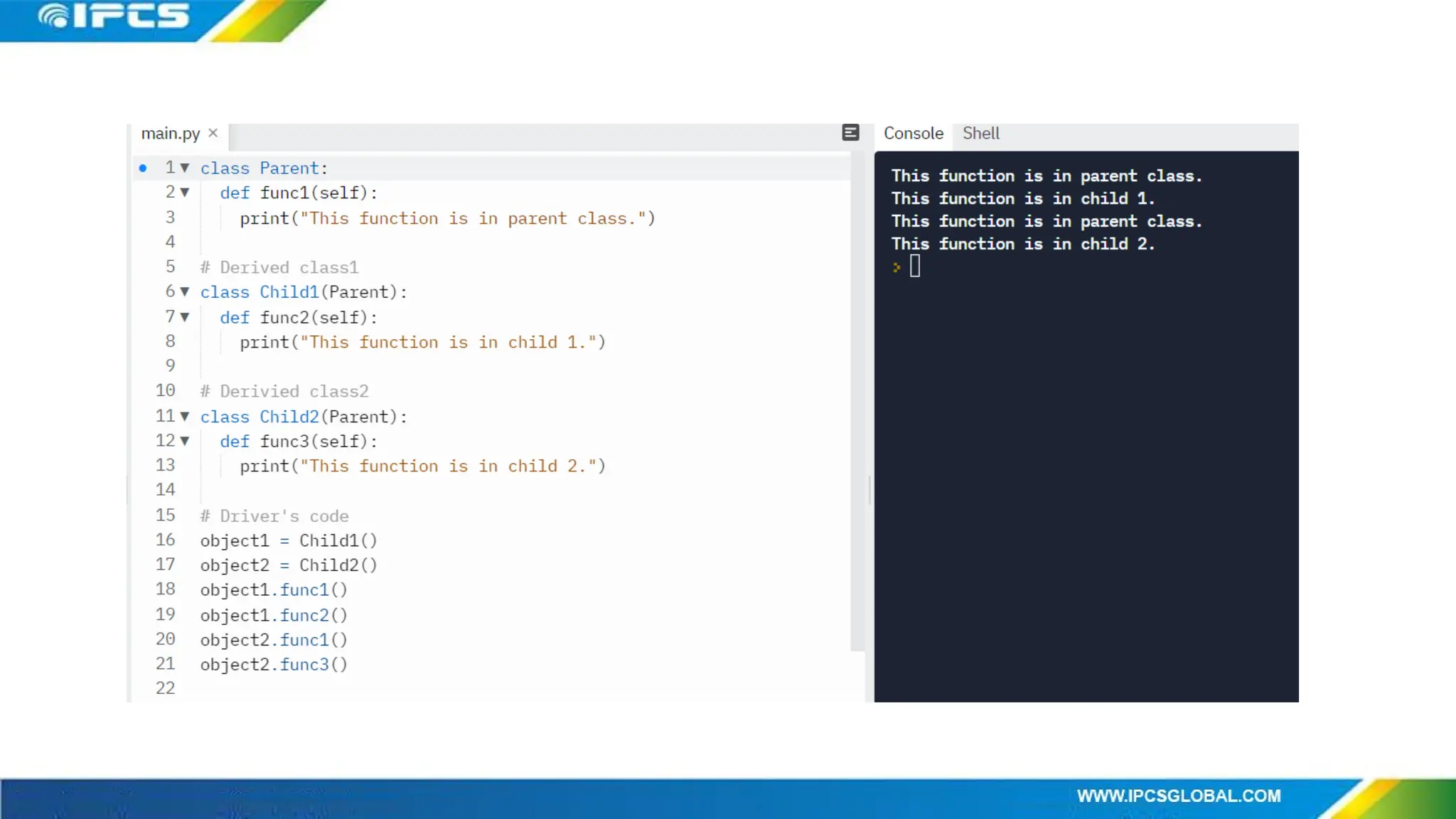Fold func2 definition on line 7
Viewport: 1456px width, 819px height.
pyautogui.click(x=185, y=317)
